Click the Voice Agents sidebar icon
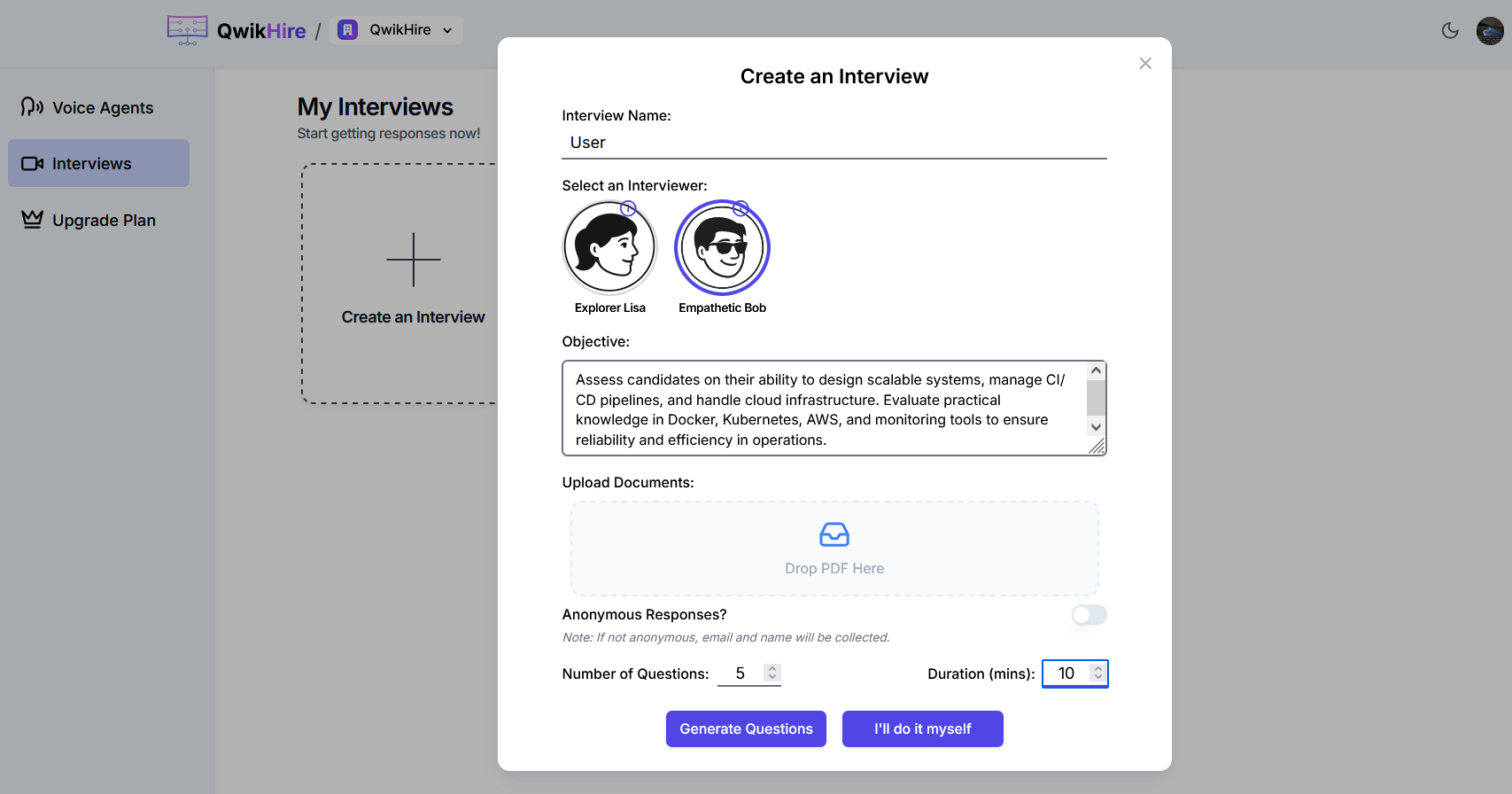The image size is (1512, 794). coord(33,107)
